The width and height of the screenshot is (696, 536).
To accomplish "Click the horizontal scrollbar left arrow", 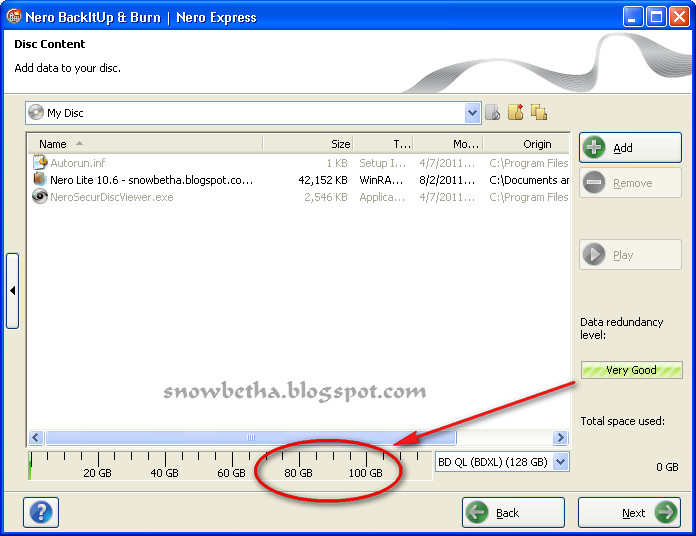I will [36, 437].
